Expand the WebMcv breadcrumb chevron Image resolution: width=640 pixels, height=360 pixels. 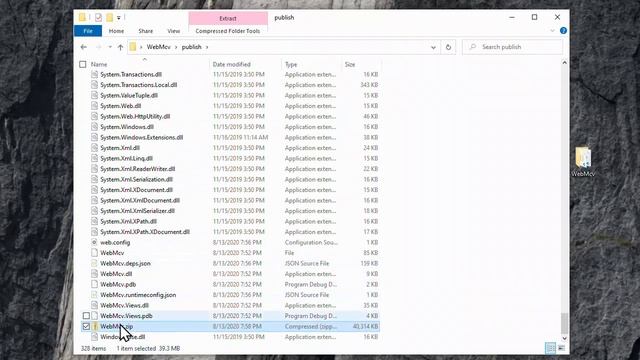tap(176, 47)
